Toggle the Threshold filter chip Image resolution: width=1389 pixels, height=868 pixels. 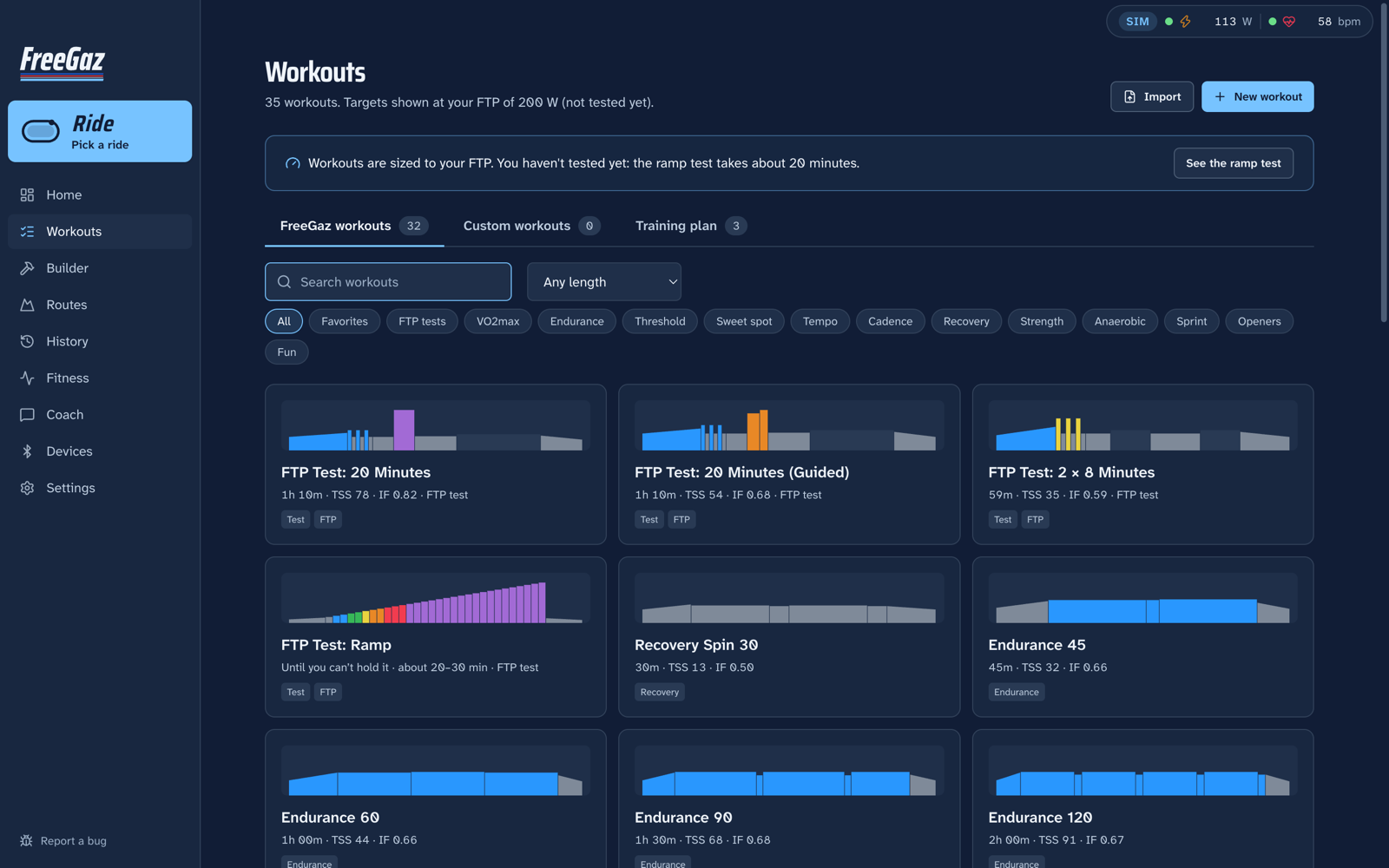click(x=660, y=321)
